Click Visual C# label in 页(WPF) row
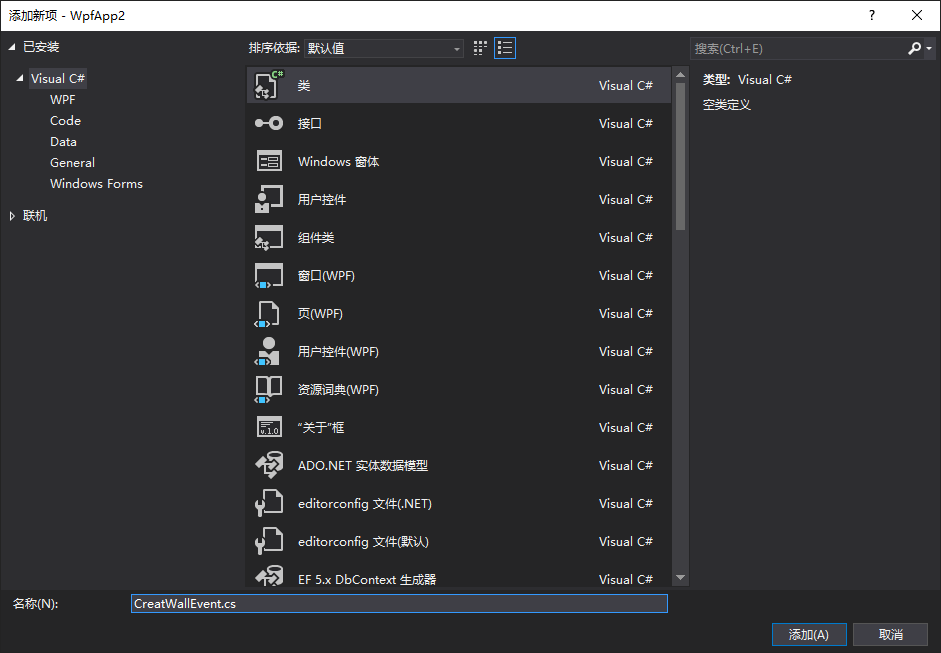The width and height of the screenshot is (941, 653). pos(625,313)
